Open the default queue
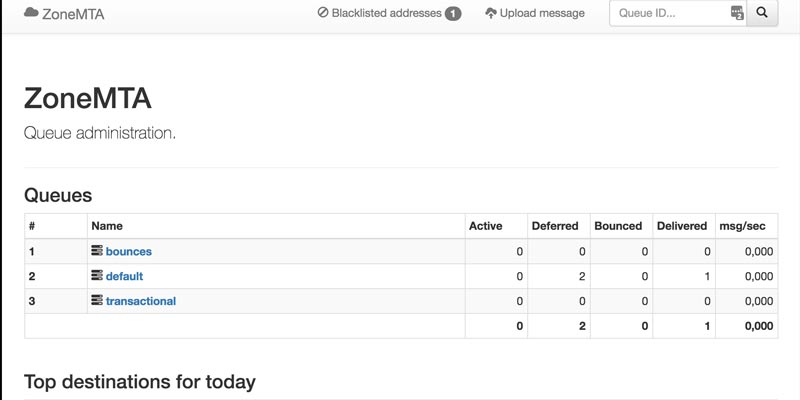The width and height of the screenshot is (800, 400). 126,276
